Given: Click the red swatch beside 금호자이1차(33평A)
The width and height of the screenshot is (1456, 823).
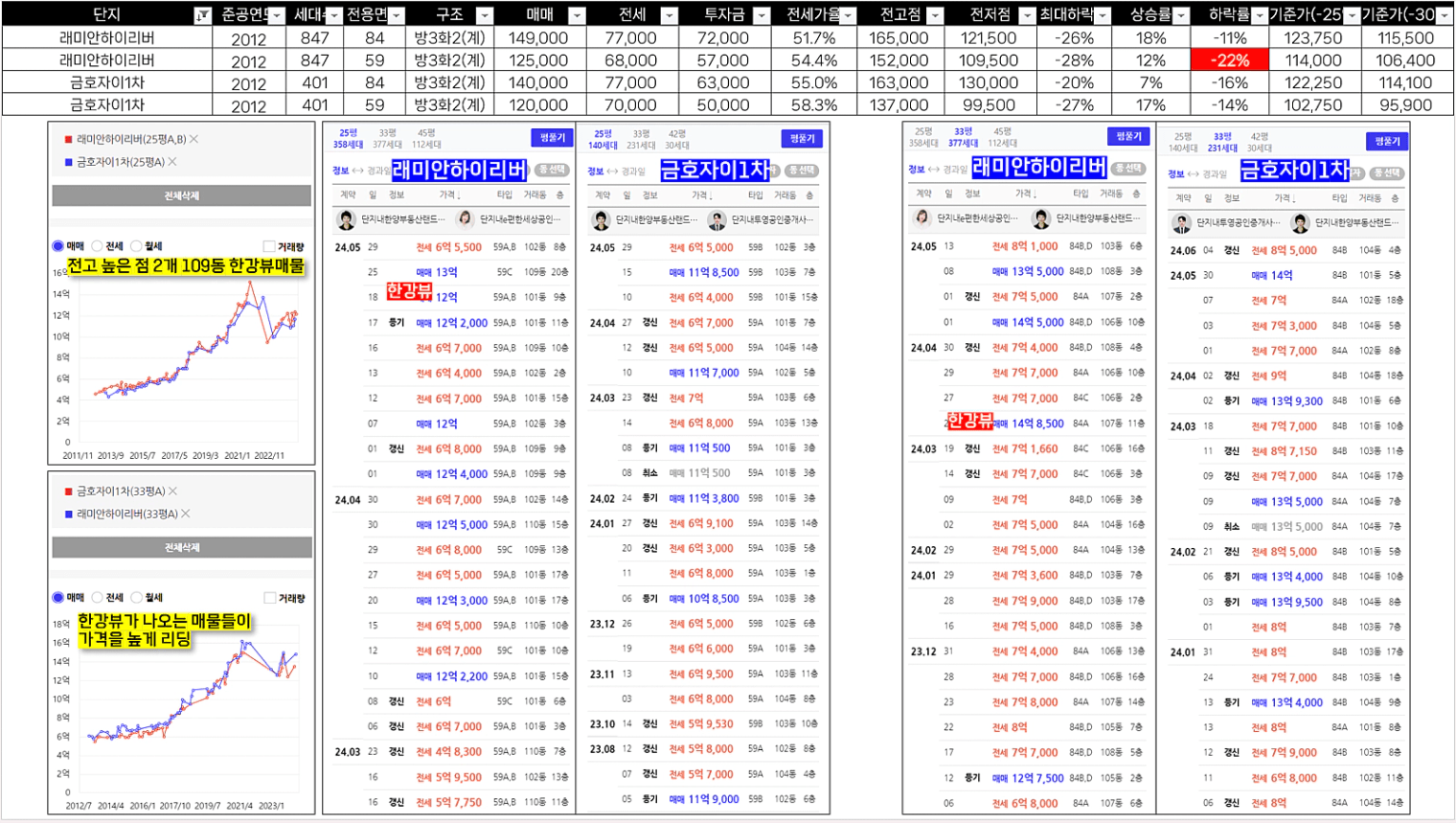Looking at the screenshot, I should [x=68, y=492].
